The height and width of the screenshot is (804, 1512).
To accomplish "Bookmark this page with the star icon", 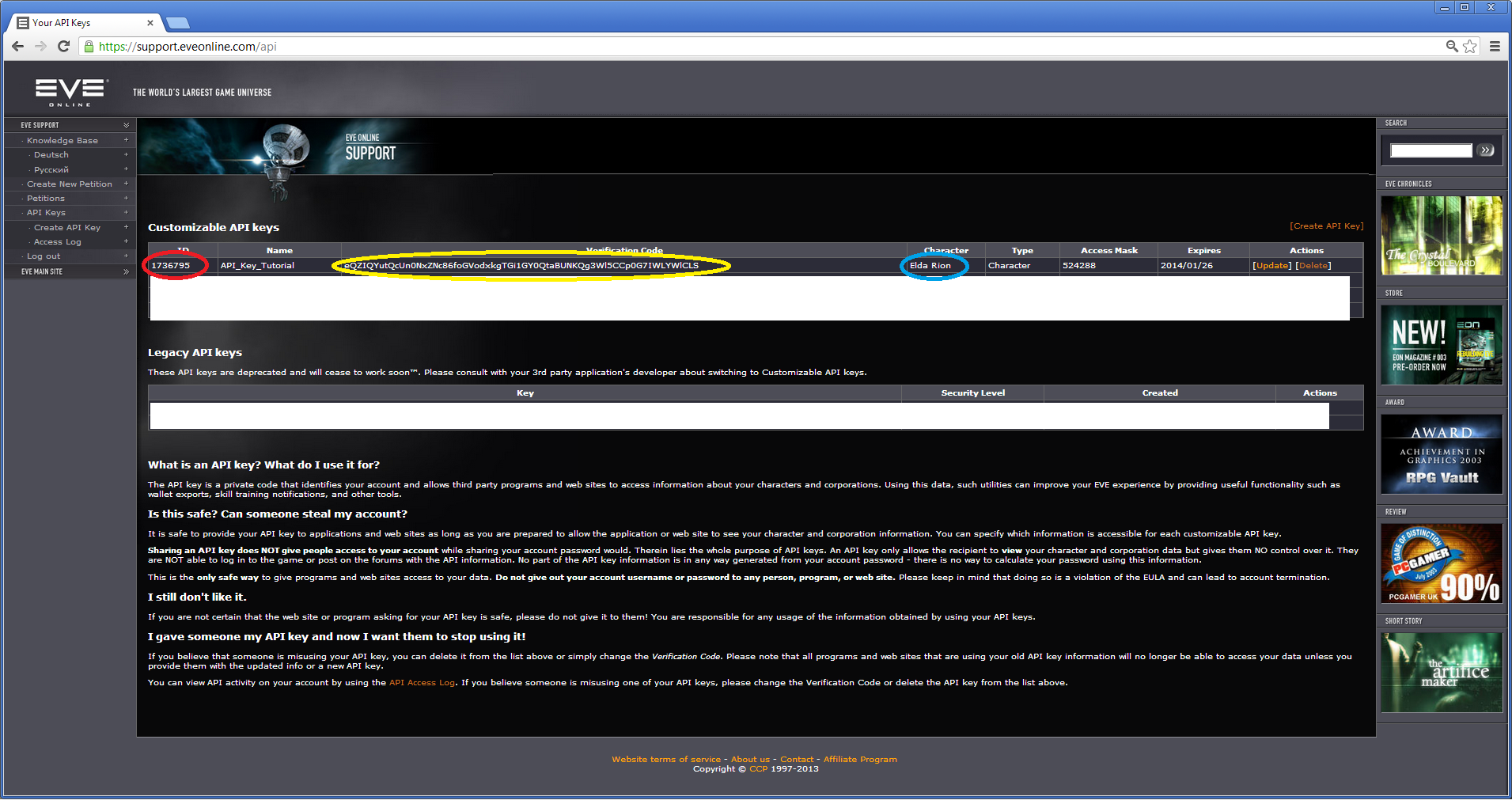I will 1470,47.
